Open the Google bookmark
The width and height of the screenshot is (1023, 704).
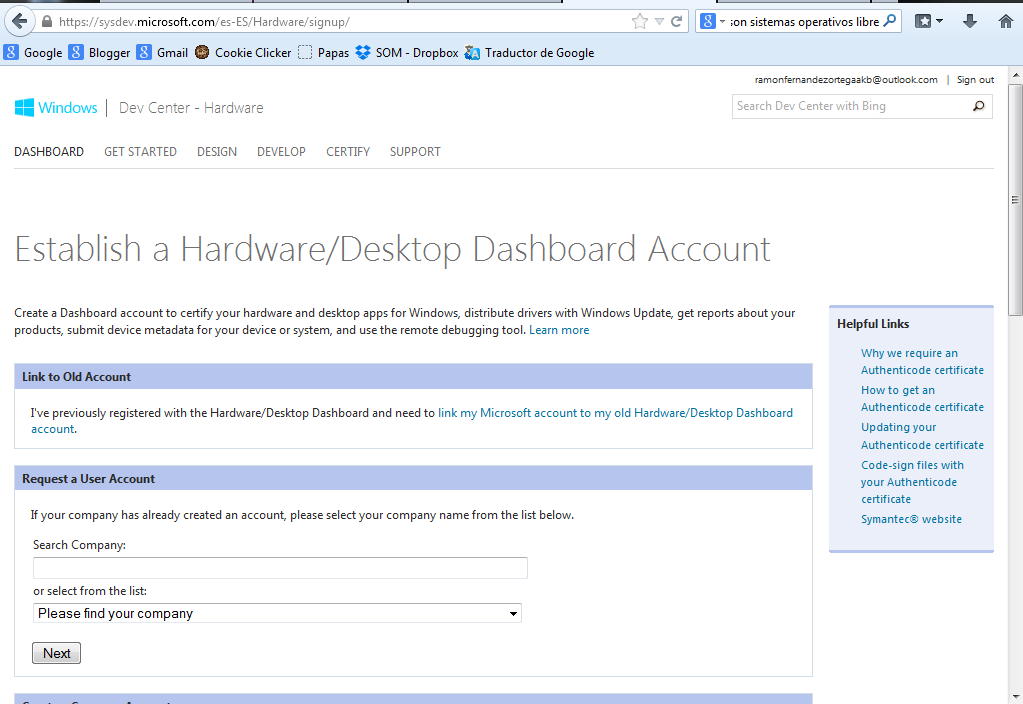point(33,53)
